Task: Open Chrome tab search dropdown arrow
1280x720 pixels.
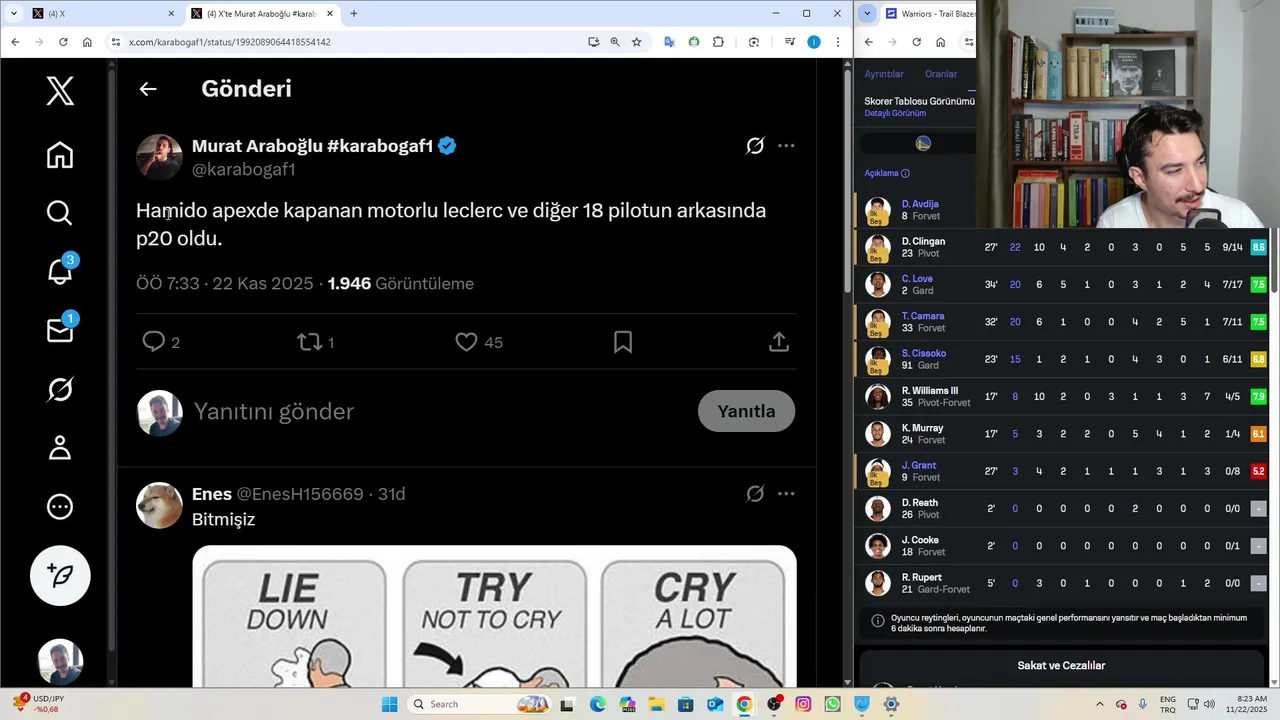Action: (13, 13)
